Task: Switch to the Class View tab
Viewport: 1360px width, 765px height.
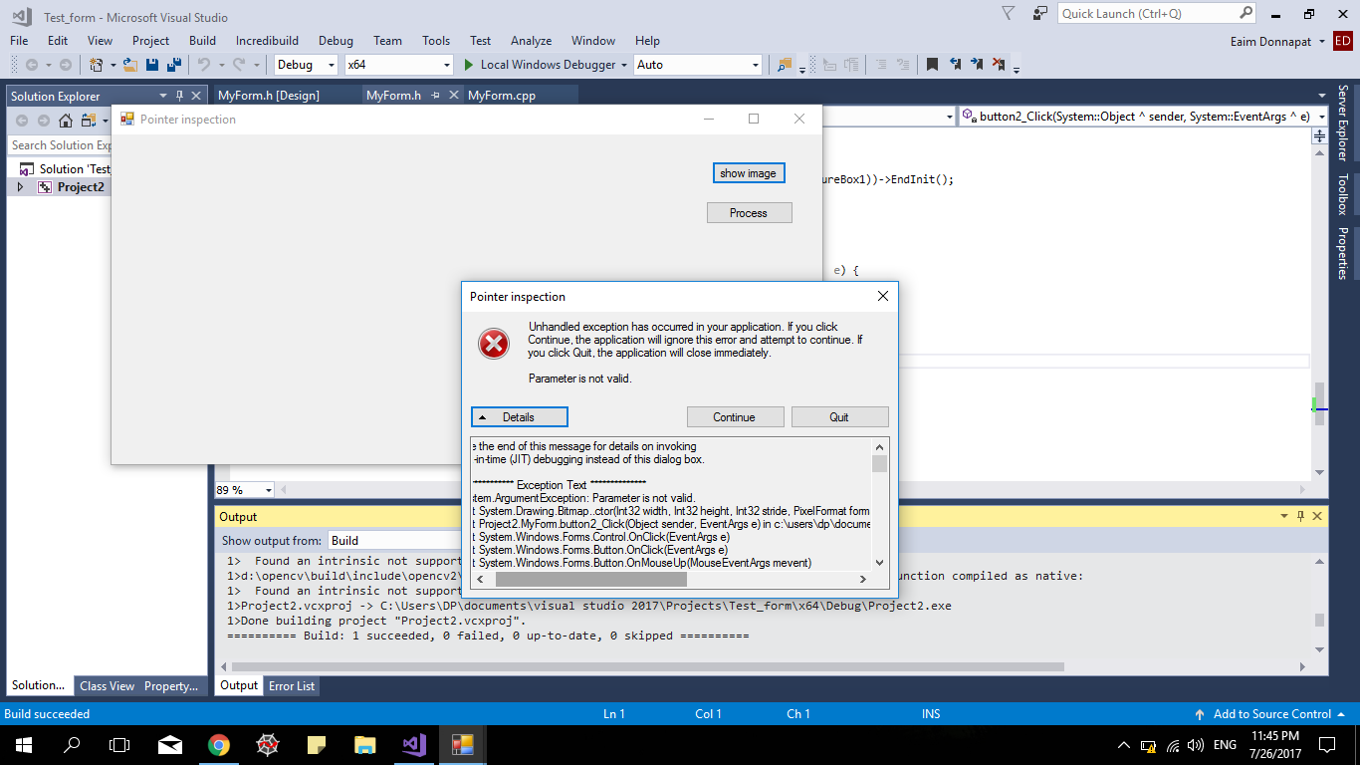Action: point(107,686)
